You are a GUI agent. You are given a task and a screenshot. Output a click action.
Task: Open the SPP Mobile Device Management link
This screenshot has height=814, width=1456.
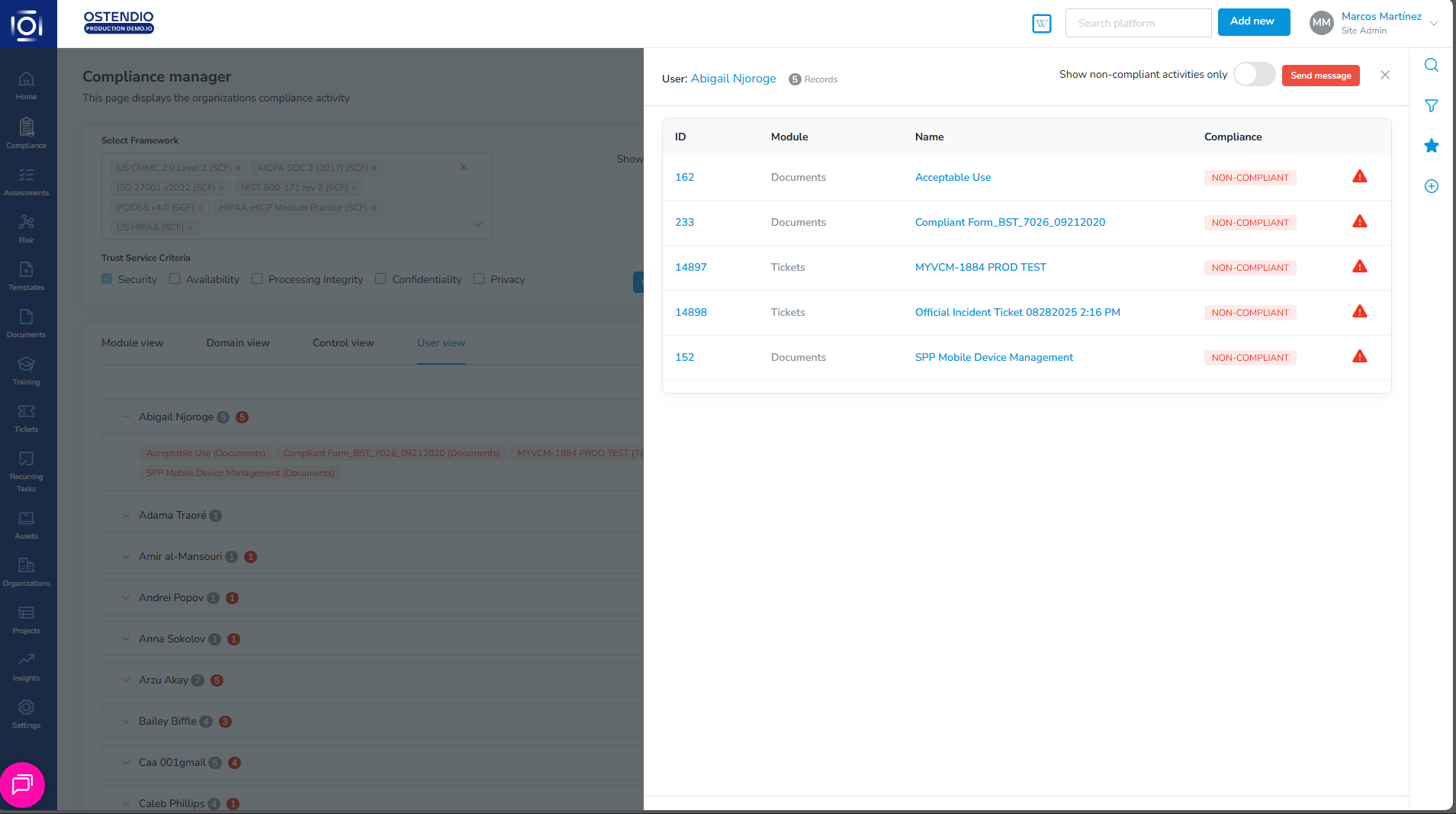[x=994, y=358]
